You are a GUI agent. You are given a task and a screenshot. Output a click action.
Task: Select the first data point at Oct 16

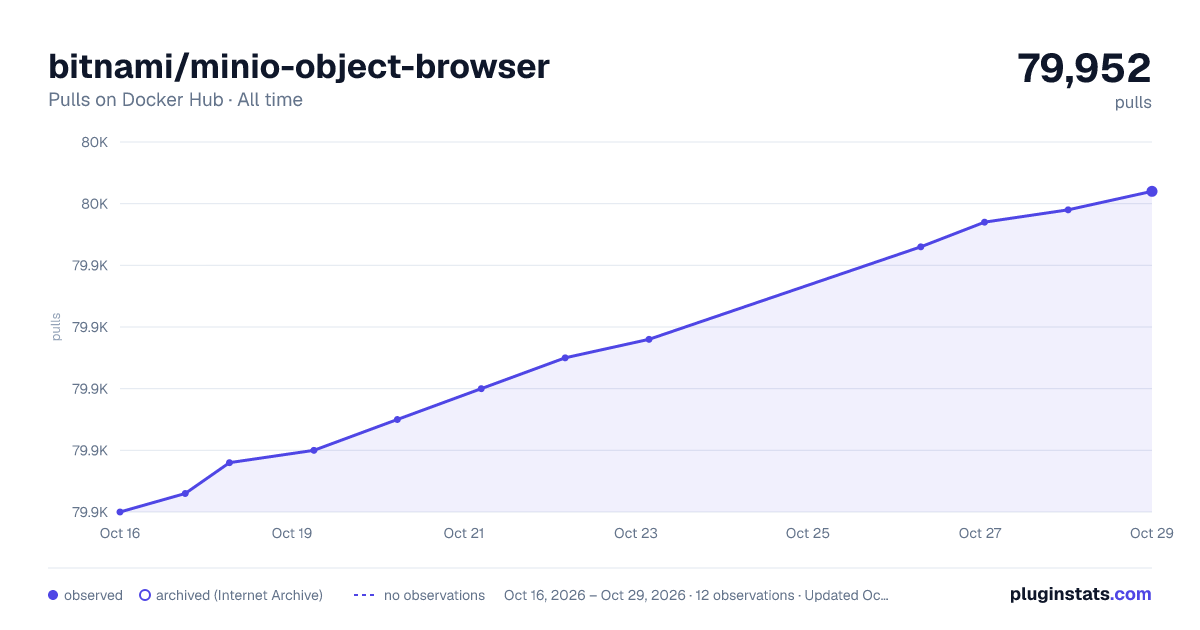tap(120, 512)
